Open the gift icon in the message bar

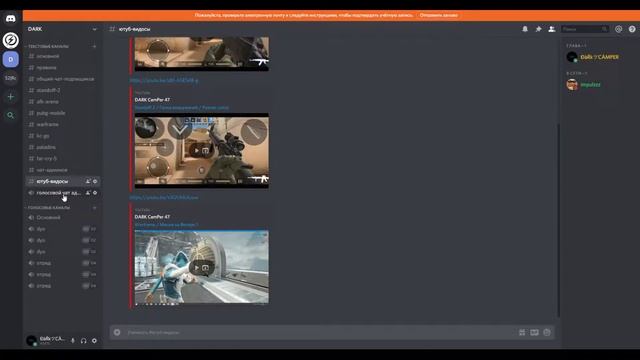tap(522, 332)
